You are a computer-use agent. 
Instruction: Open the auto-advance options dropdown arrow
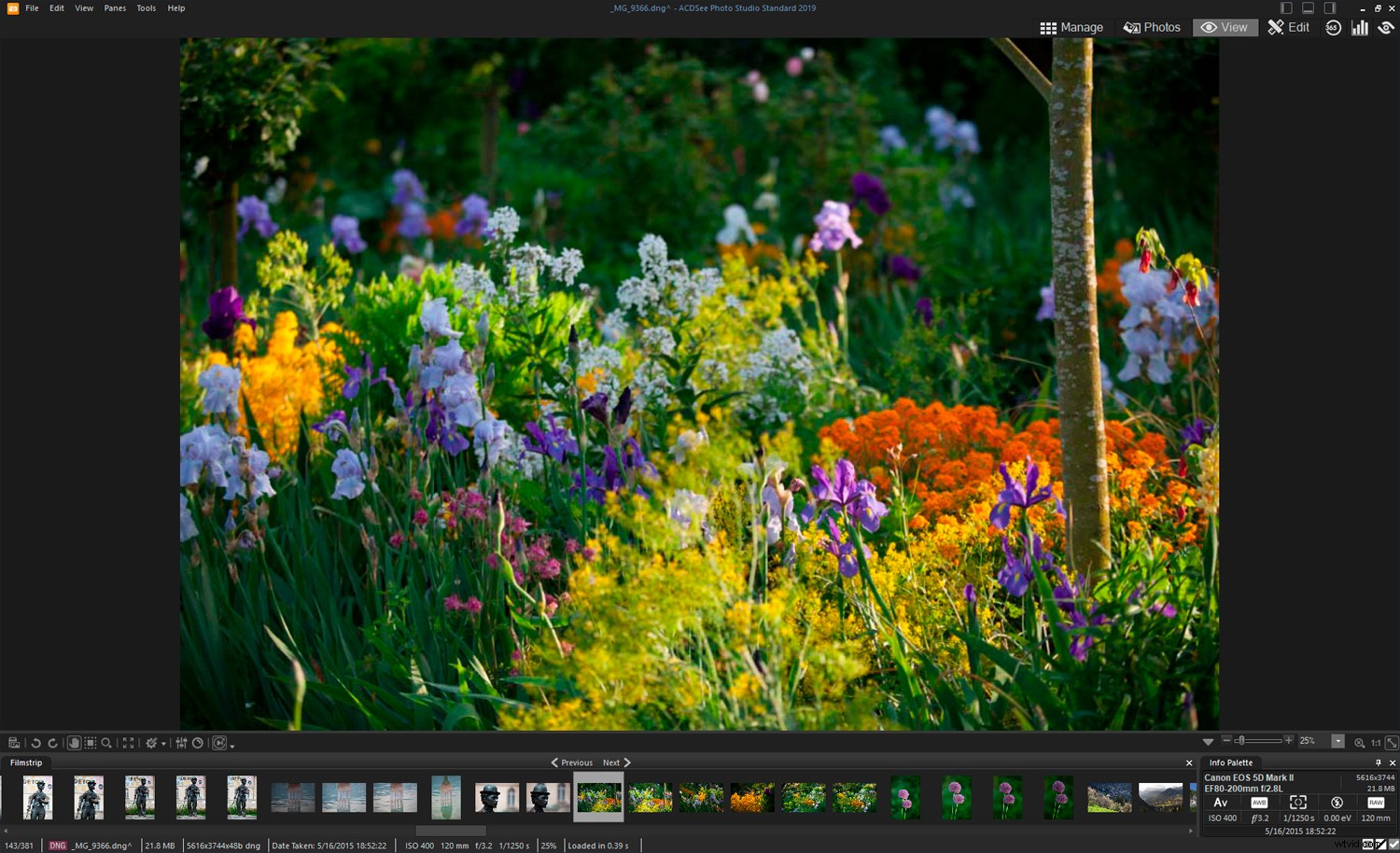click(232, 745)
